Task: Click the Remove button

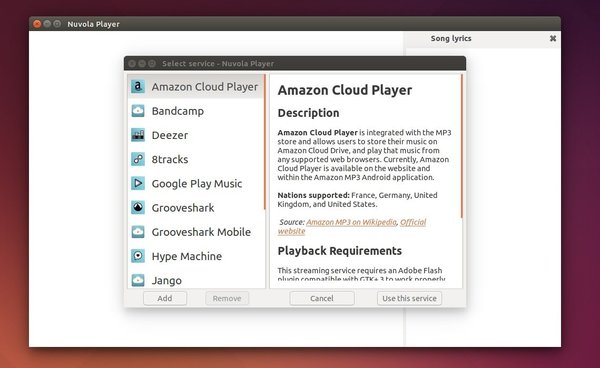Action: (x=227, y=298)
